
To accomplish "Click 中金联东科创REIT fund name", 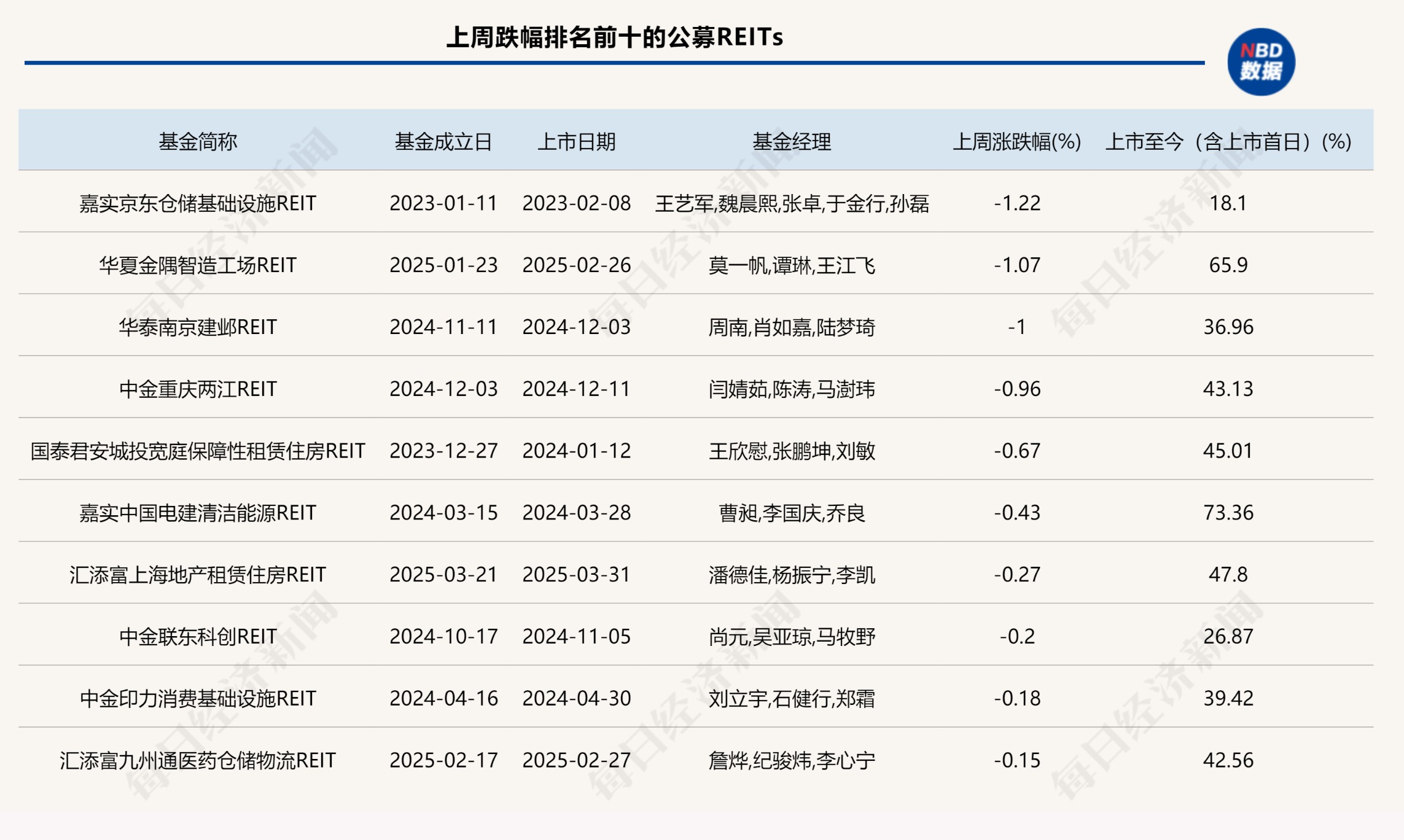I will [x=195, y=637].
